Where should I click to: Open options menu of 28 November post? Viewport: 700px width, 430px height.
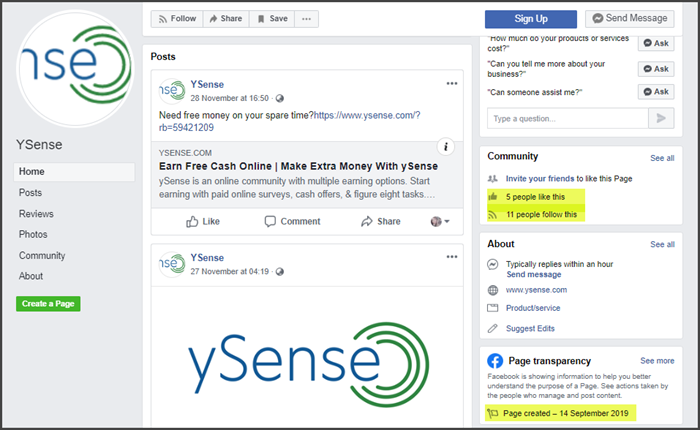[x=452, y=83]
